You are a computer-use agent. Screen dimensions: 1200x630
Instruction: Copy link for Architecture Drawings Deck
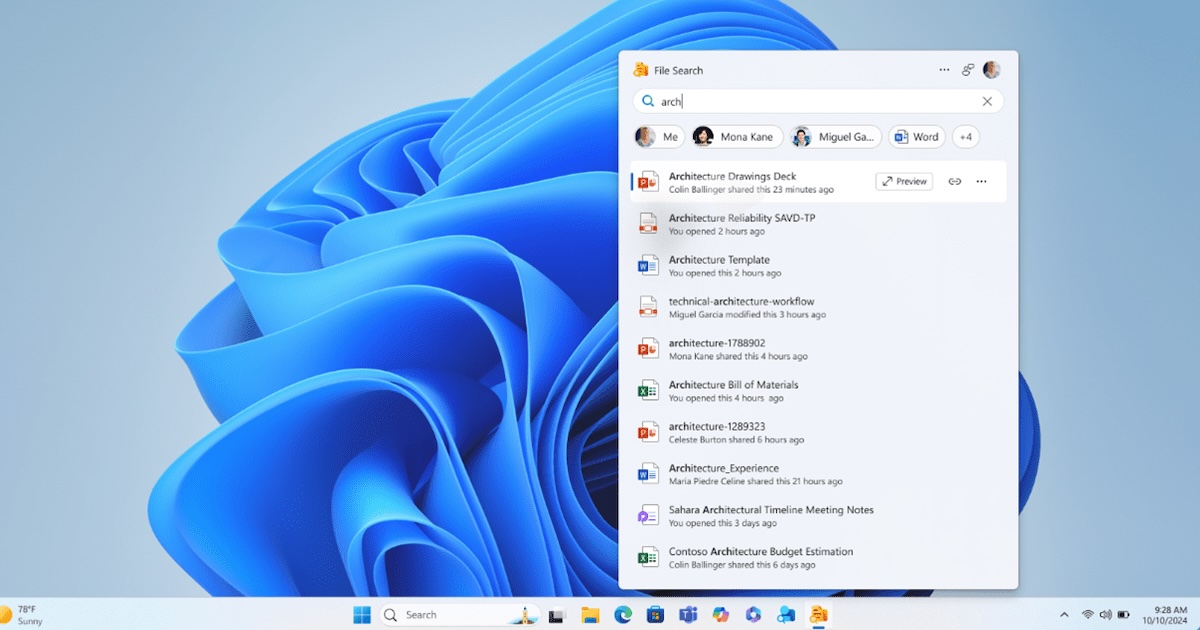(x=955, y=181)
